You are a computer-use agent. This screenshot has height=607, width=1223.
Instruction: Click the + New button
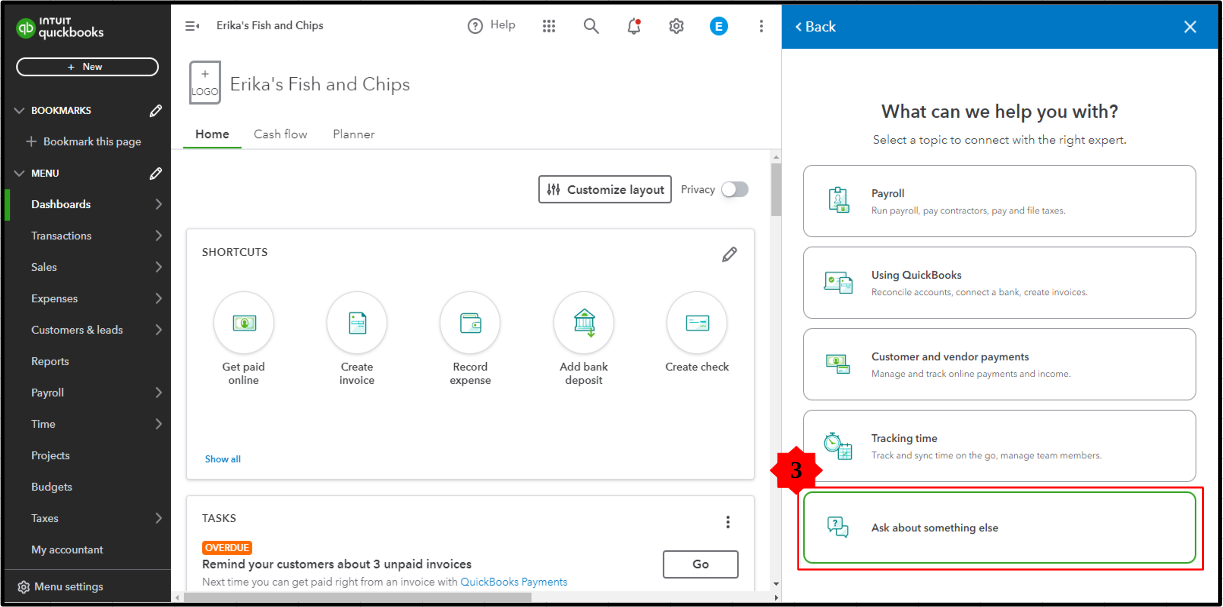click(x=87, y=67)
